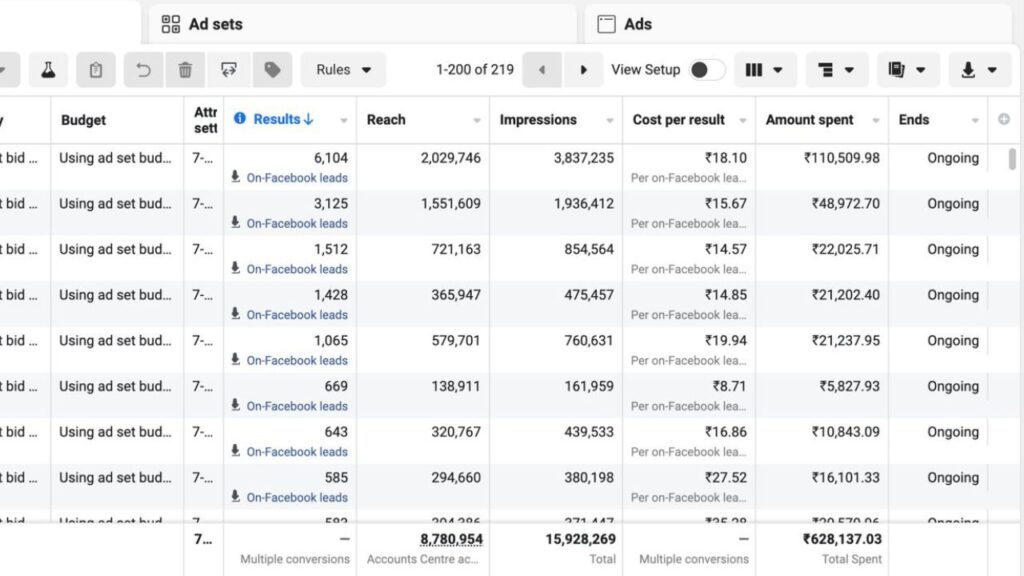Switch to the Ad sets tab

click(x=215, y=24)
